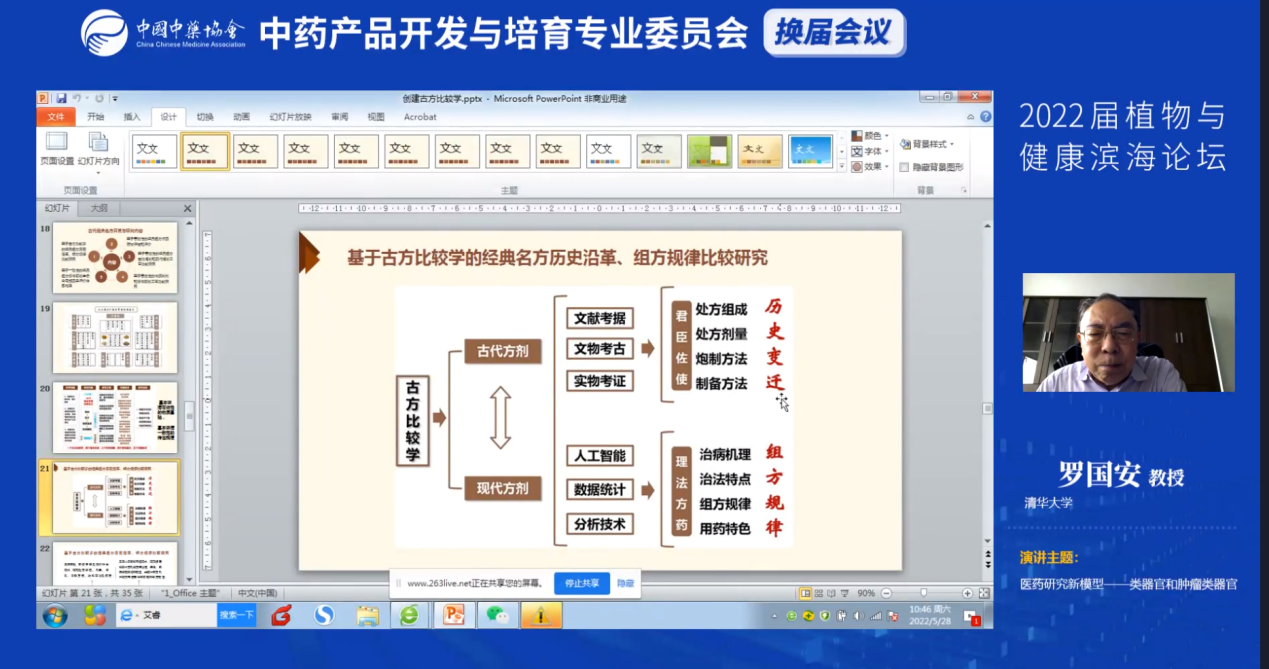This screenshot has width=1269, height=669.
Task: Open the Transitions (切换) ribbon tab
Action: [x=205, y=117]
